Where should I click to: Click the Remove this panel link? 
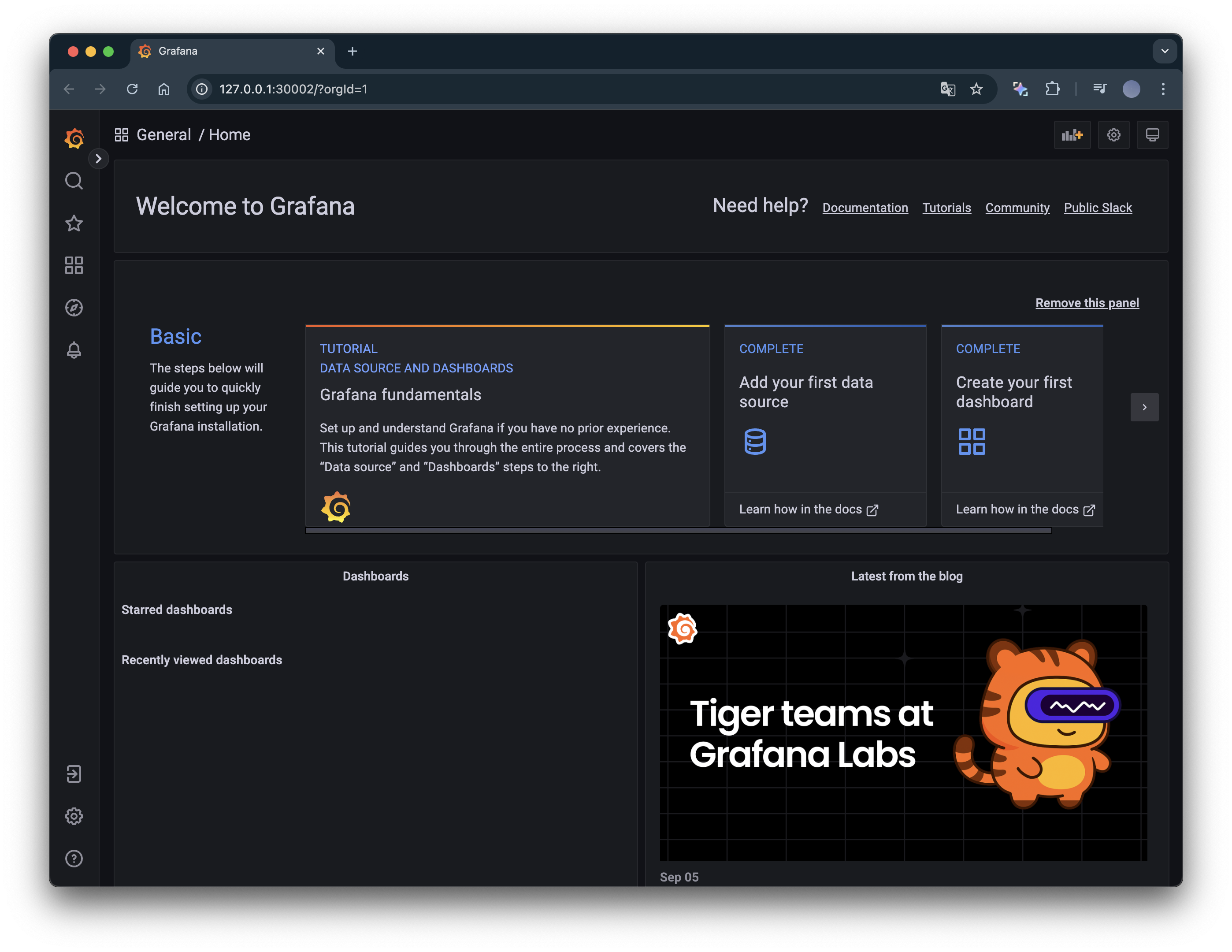(x=1087, y=303)
